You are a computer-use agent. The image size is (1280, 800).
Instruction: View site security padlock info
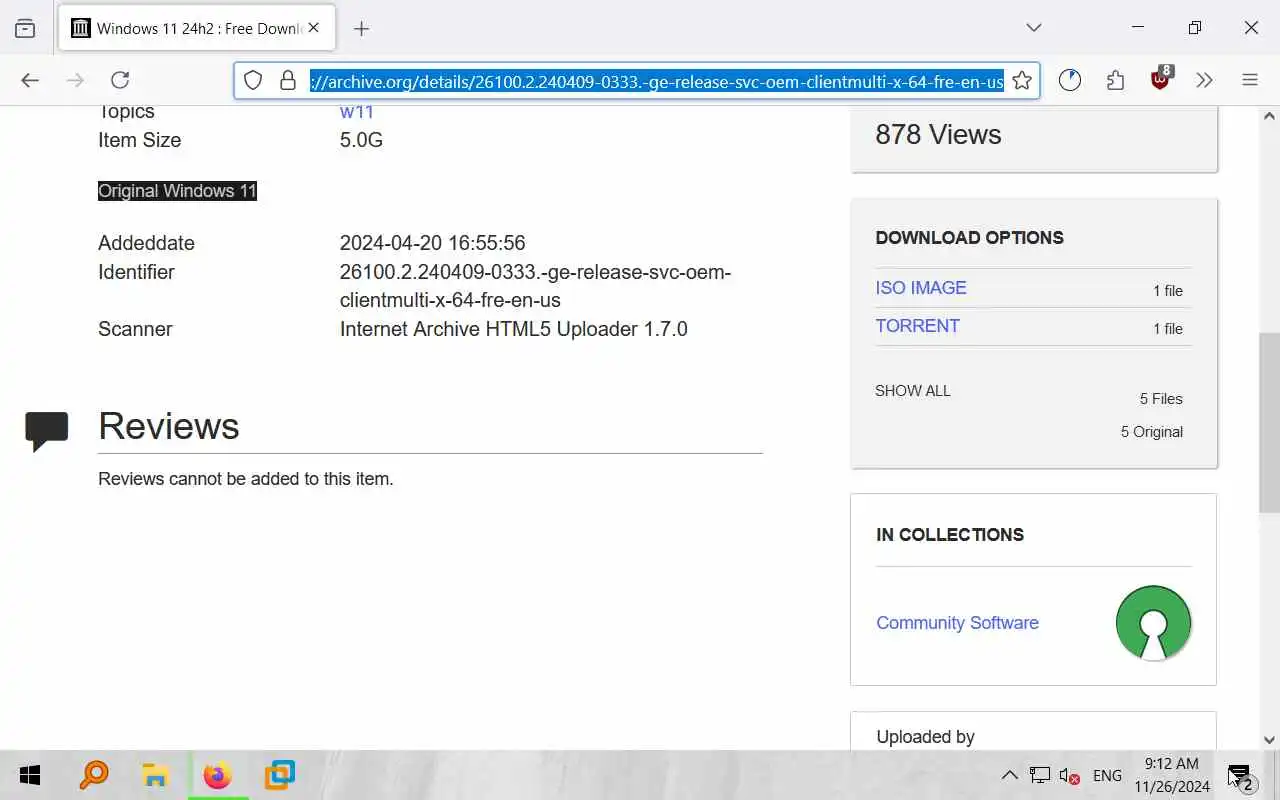pyautogui.click(x=288, y=80)
